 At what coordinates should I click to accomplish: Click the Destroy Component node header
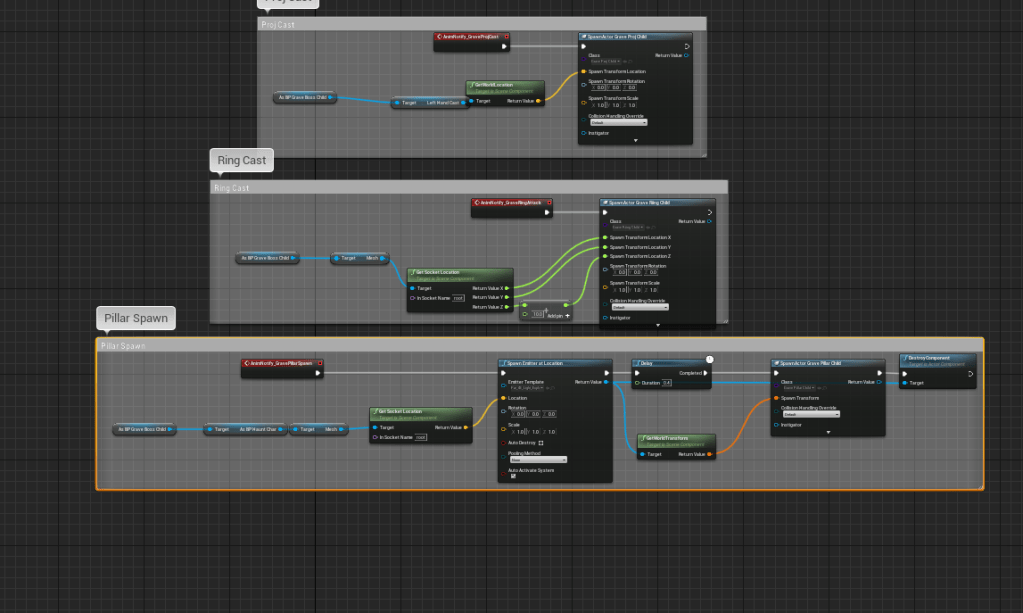(x=937, y=359)
